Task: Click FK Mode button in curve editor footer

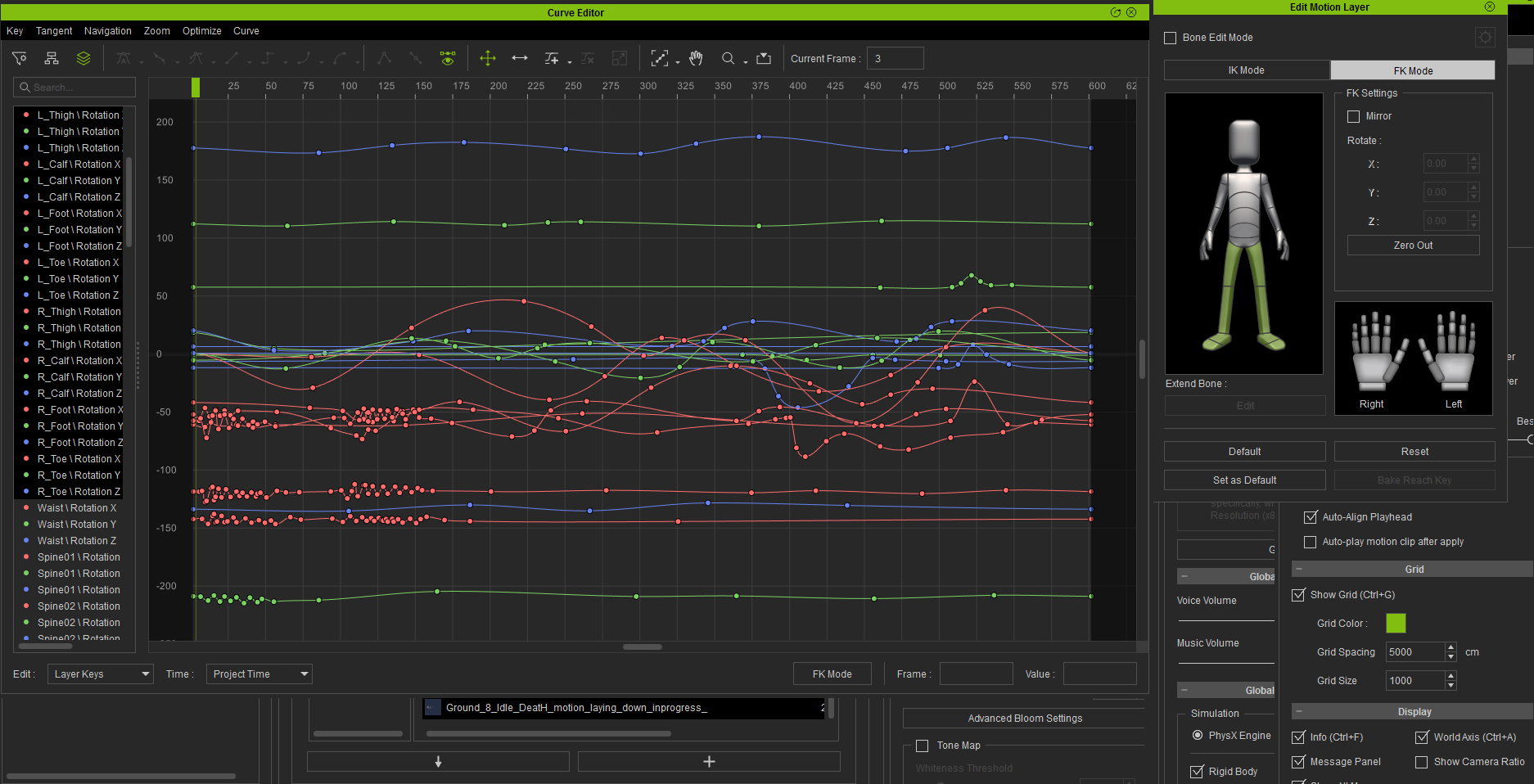Action: pyautogui.click(x=832, y=674)
